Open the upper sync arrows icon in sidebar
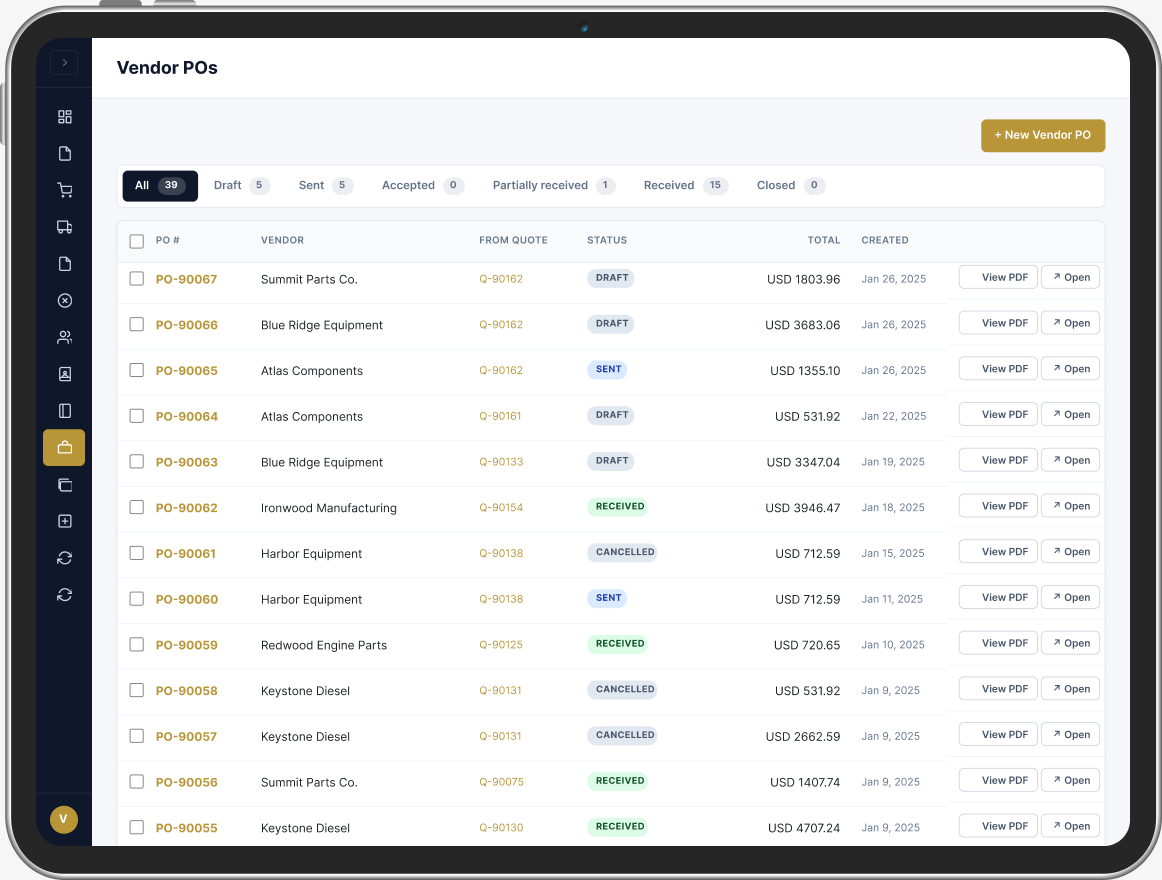The width and height of the screenshot is (1162, 880). [x=64, y=558]
